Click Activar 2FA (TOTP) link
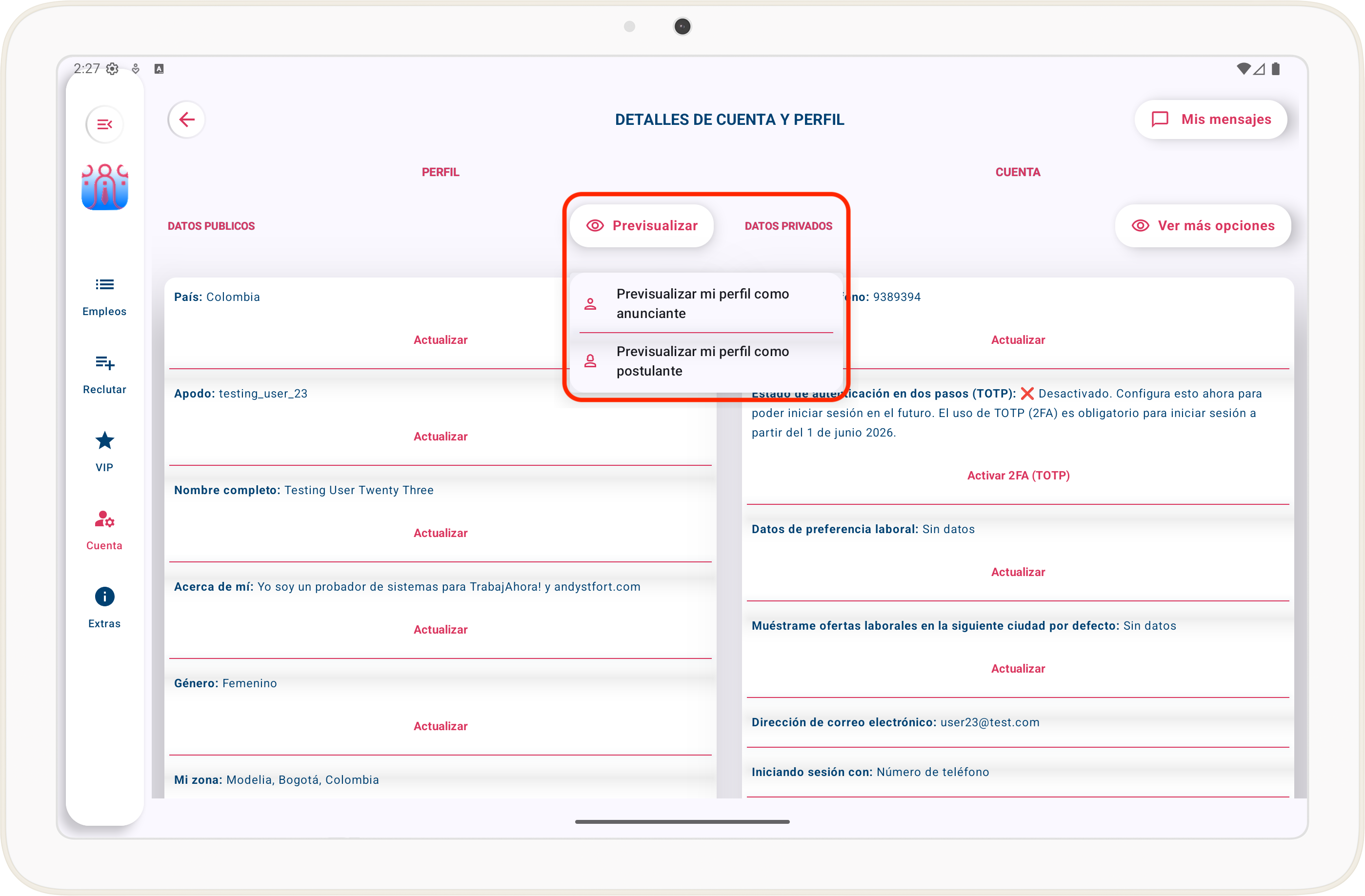 click(1018, 475)
